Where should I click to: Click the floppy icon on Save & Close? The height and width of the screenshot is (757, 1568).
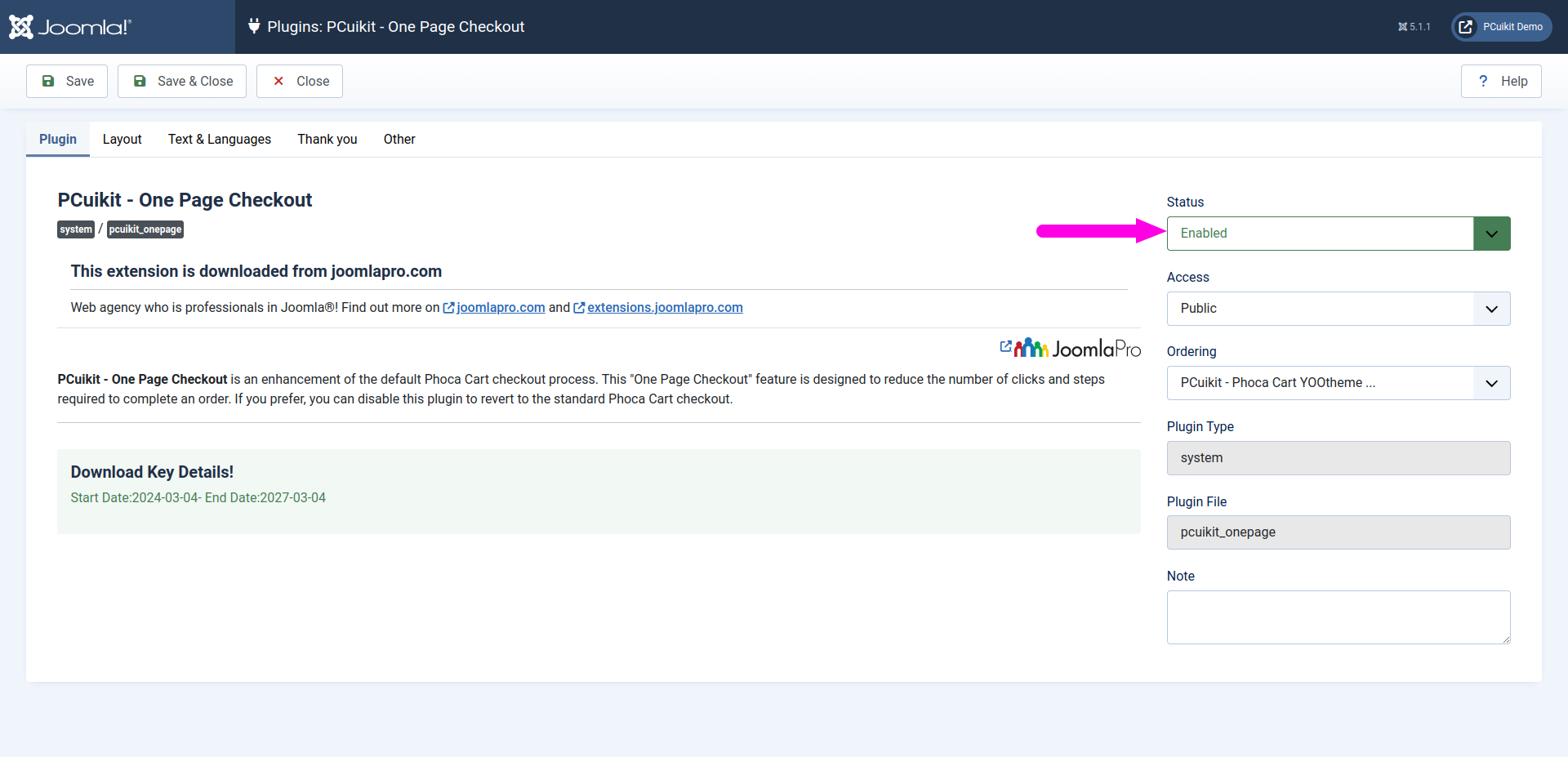coord(140,81)
